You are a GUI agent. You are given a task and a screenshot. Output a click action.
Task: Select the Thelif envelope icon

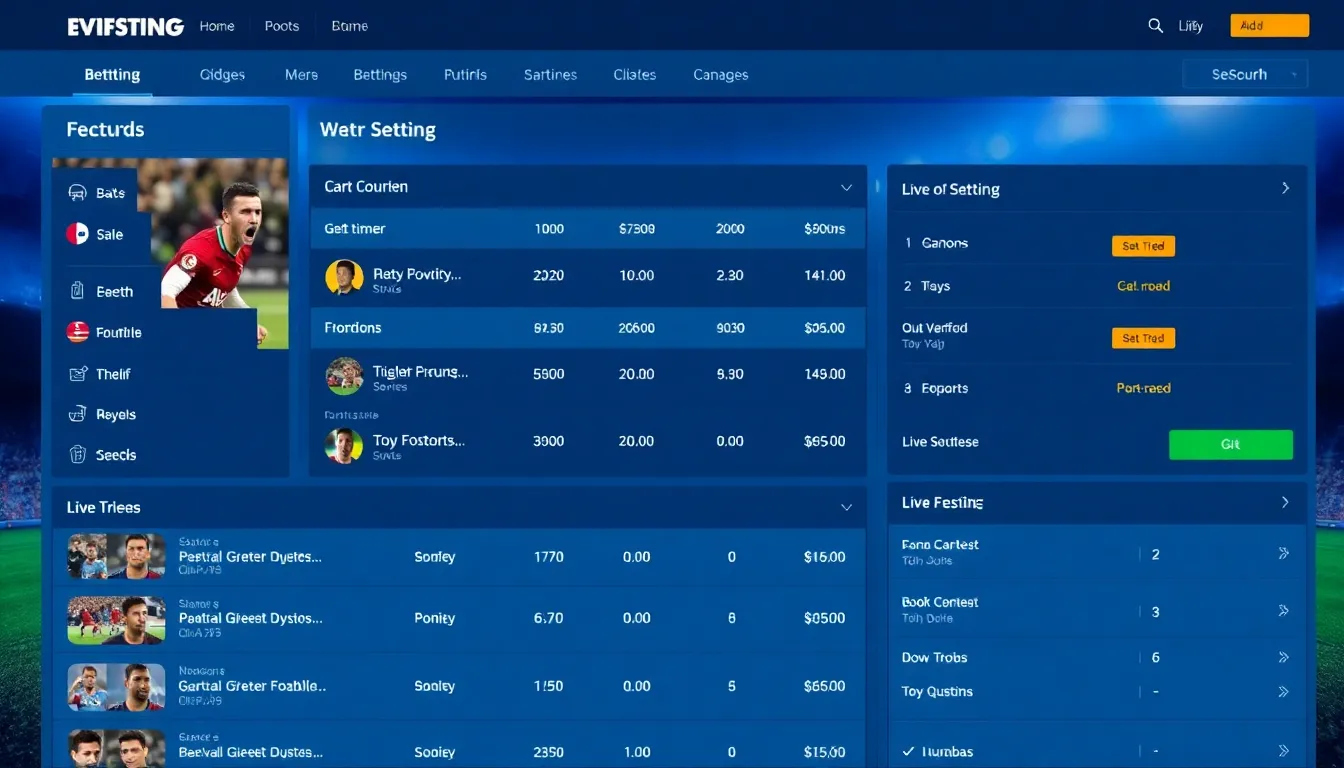[x=78, y=373]
